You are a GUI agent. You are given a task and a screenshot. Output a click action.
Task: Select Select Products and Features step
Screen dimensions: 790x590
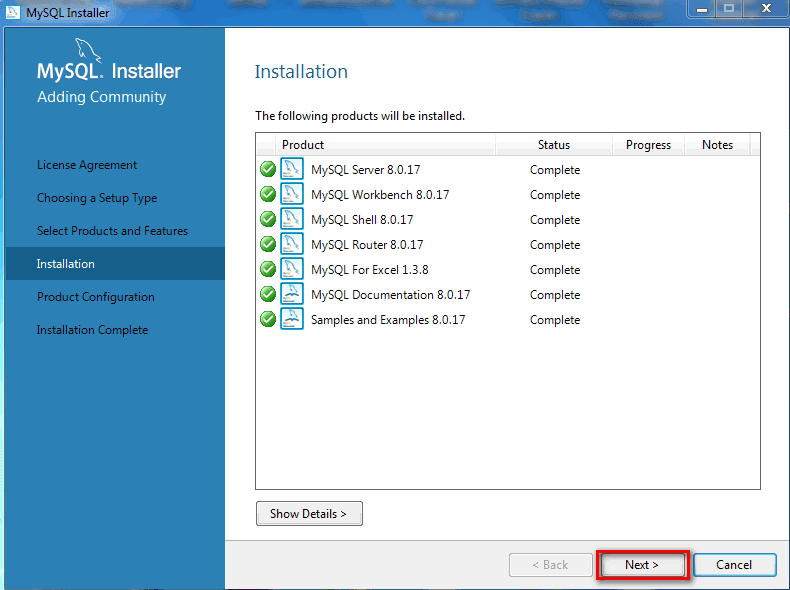[x=112, y=231]
